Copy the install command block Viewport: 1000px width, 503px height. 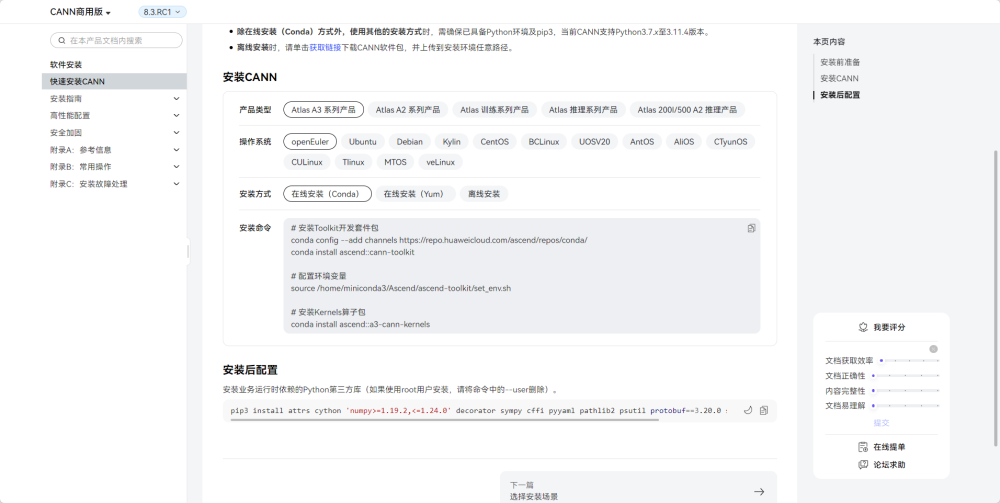click(x=751, y=228)
